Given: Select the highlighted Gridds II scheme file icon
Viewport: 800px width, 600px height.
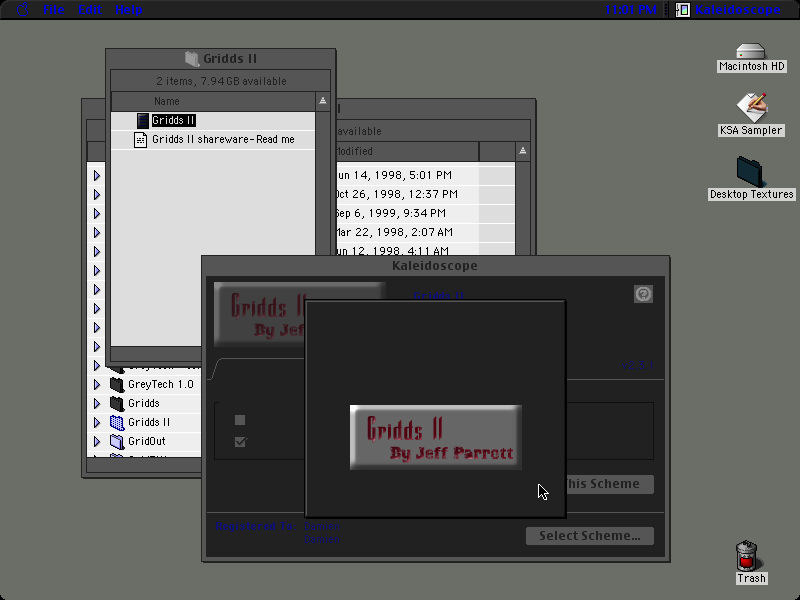Looking at the screenshot, I should (x=143, y=120).
